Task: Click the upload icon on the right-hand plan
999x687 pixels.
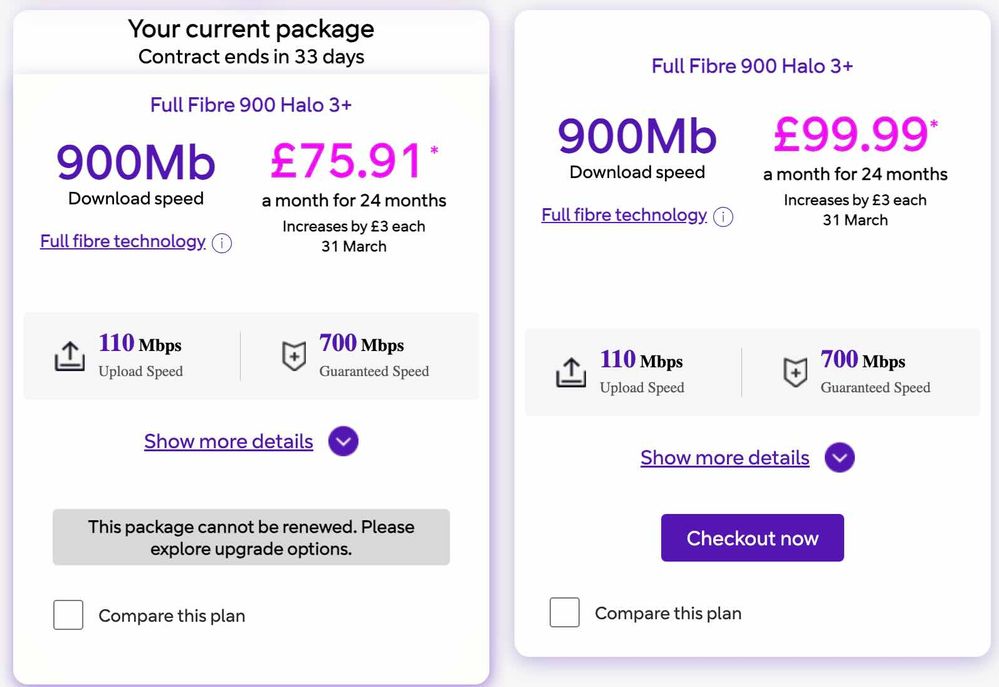Action: point(571,372)
